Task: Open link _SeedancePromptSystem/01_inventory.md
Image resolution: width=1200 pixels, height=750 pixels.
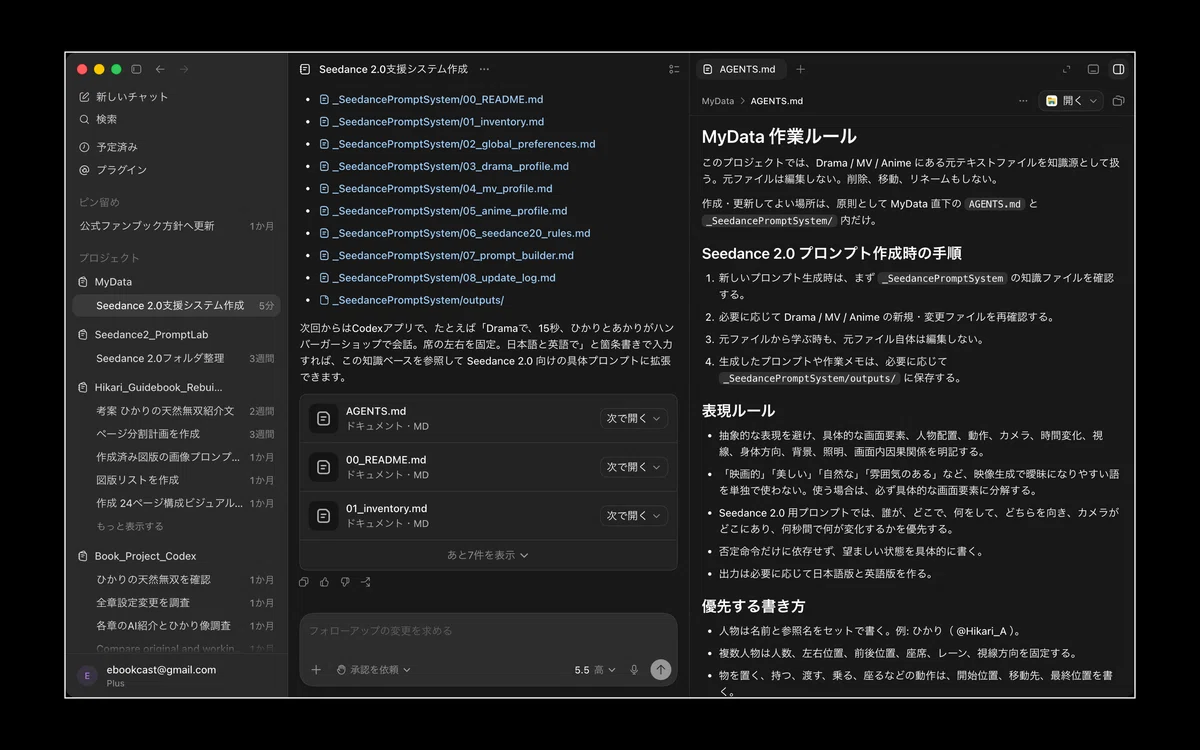Action: [437, 122]
